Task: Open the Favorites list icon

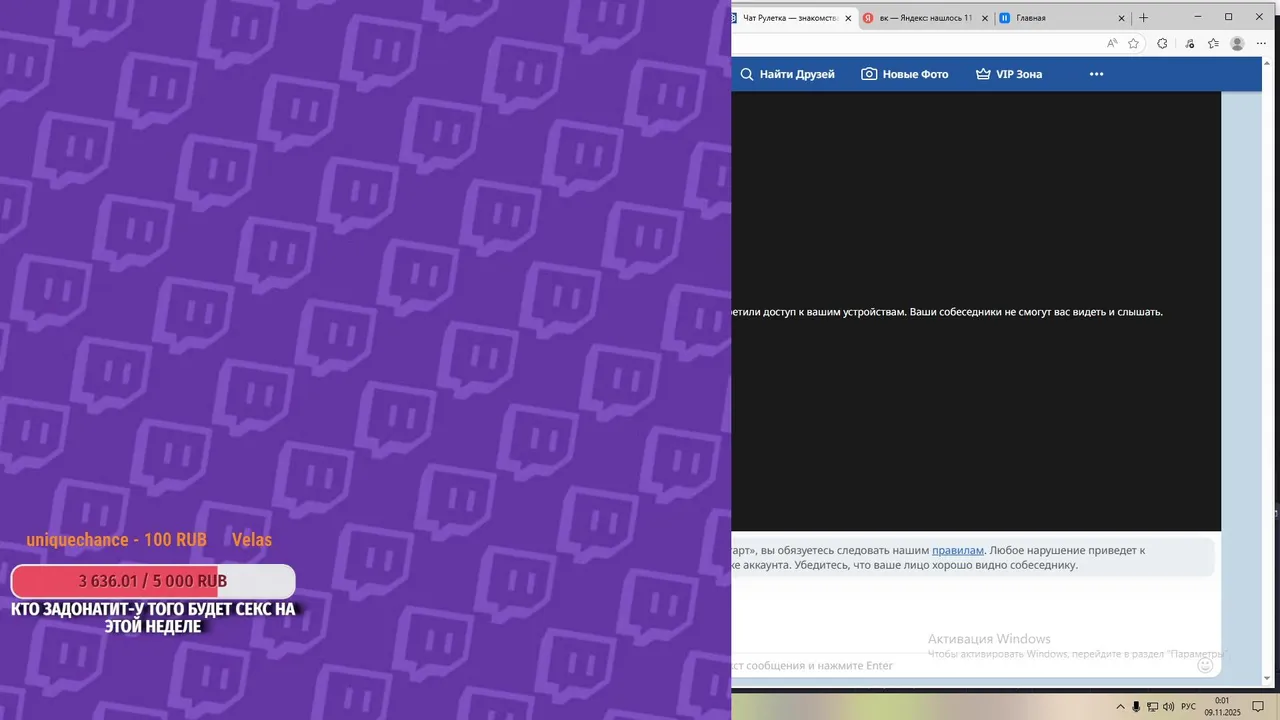Action: click(1213, 44)
